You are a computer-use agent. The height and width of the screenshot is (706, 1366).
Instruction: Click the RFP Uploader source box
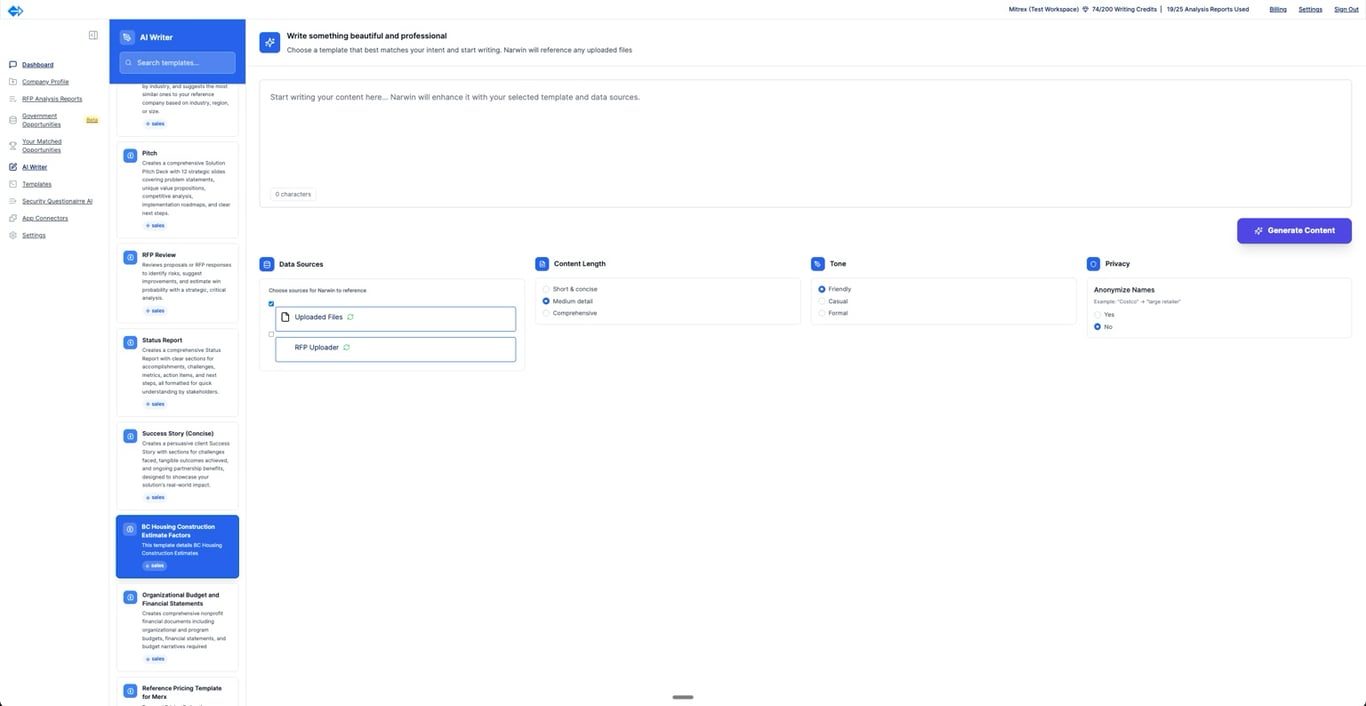tap(396, 349)
